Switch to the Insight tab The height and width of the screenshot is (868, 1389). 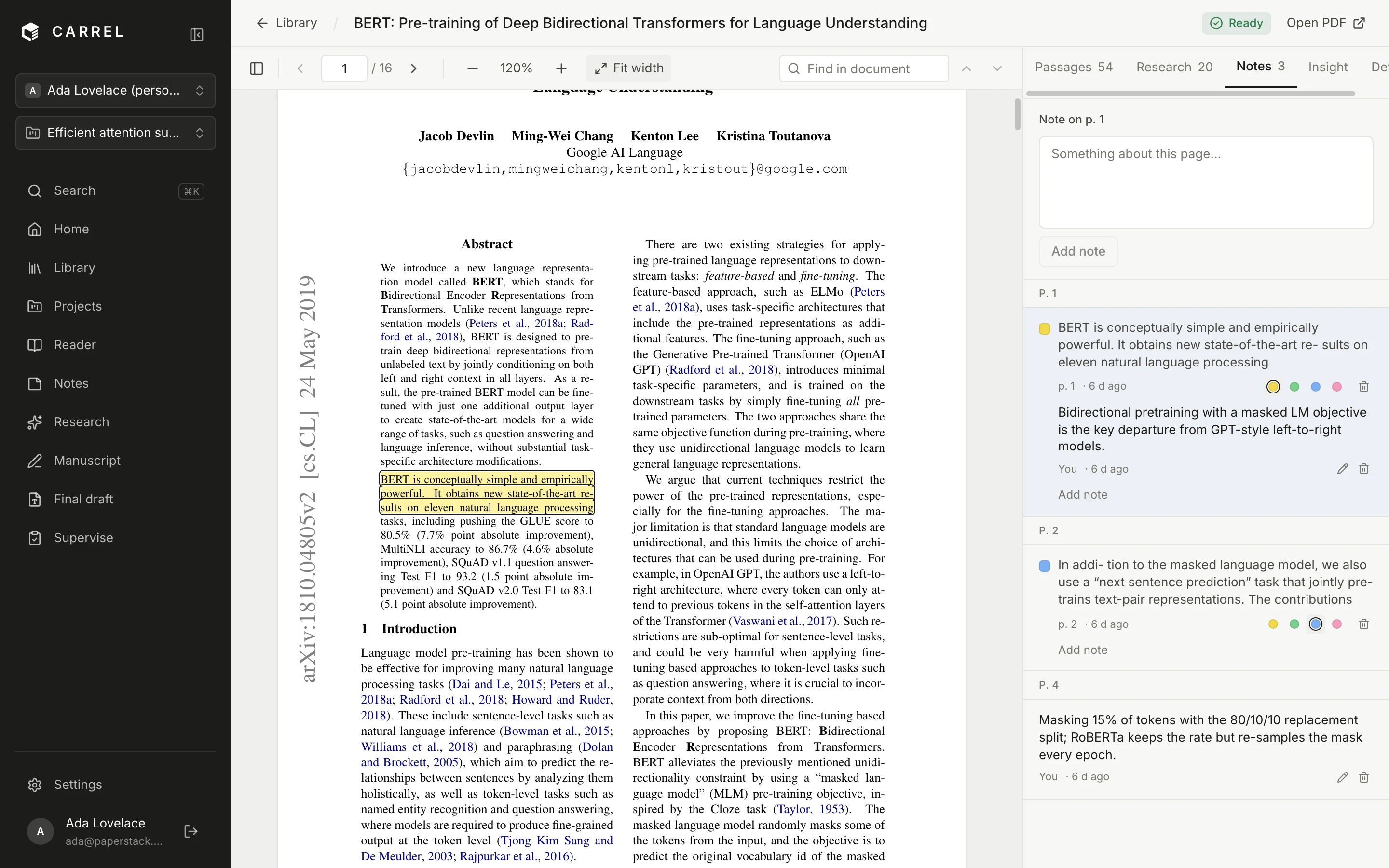tap(1328, 67)
